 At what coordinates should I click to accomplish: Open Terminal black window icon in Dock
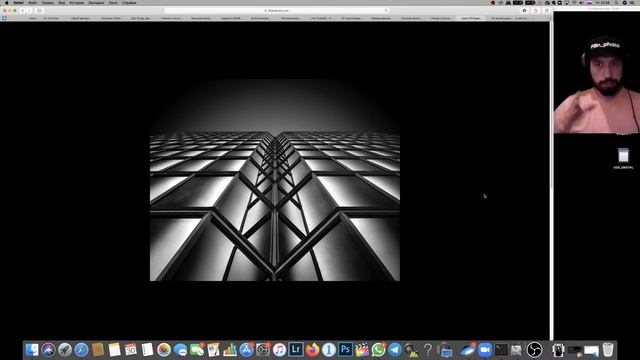pyautogui.click(x=501, y=350)
